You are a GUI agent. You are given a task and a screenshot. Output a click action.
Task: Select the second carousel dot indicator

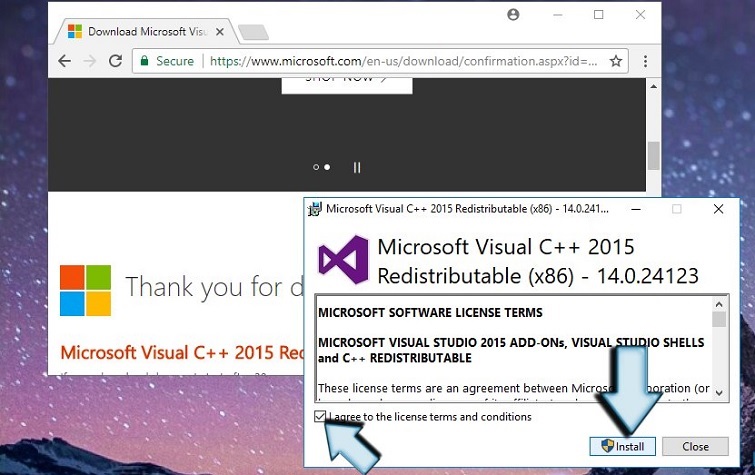click(x=327, y=167)
